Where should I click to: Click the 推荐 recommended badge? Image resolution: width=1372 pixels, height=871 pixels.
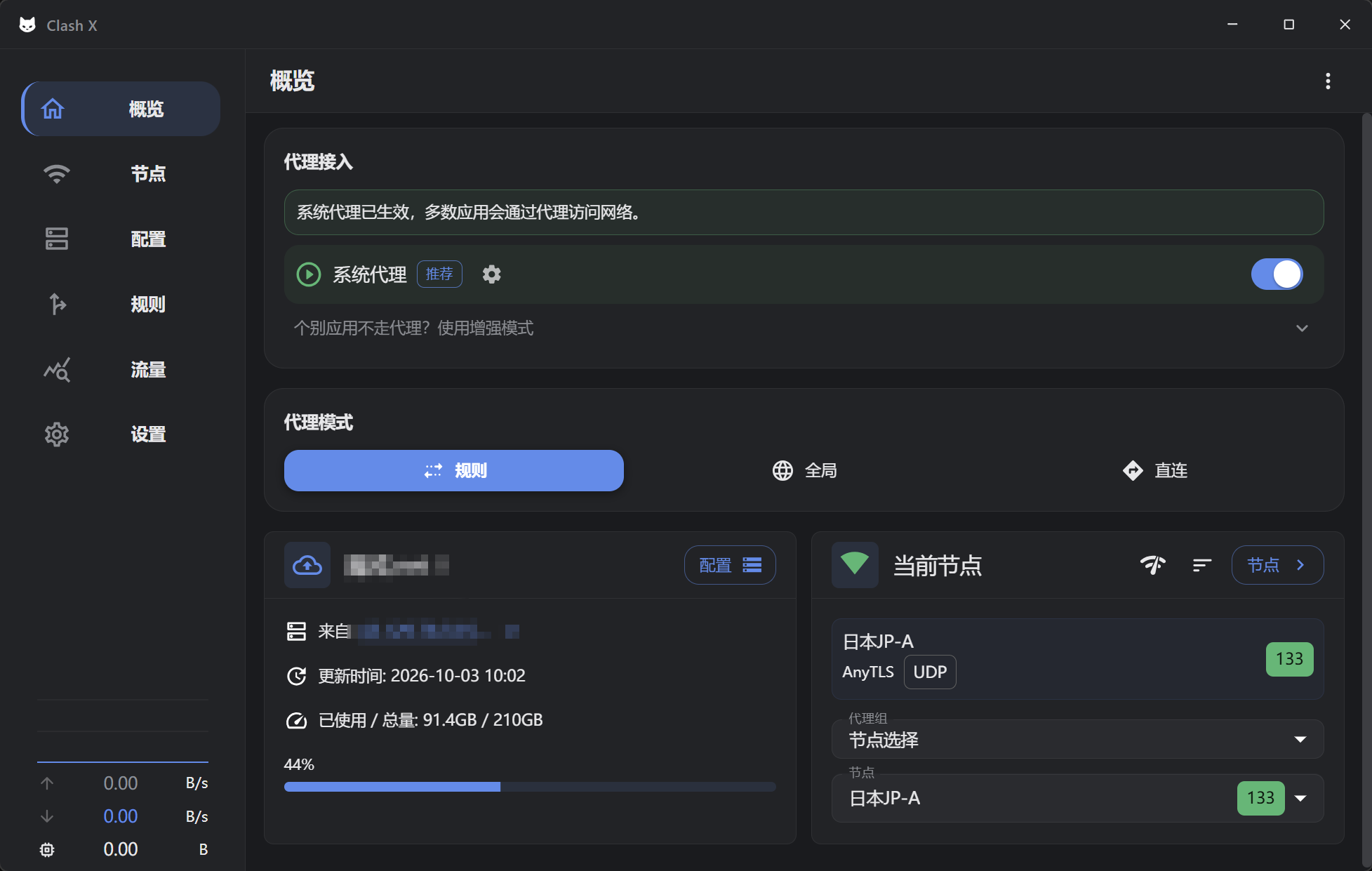(439, 274)
